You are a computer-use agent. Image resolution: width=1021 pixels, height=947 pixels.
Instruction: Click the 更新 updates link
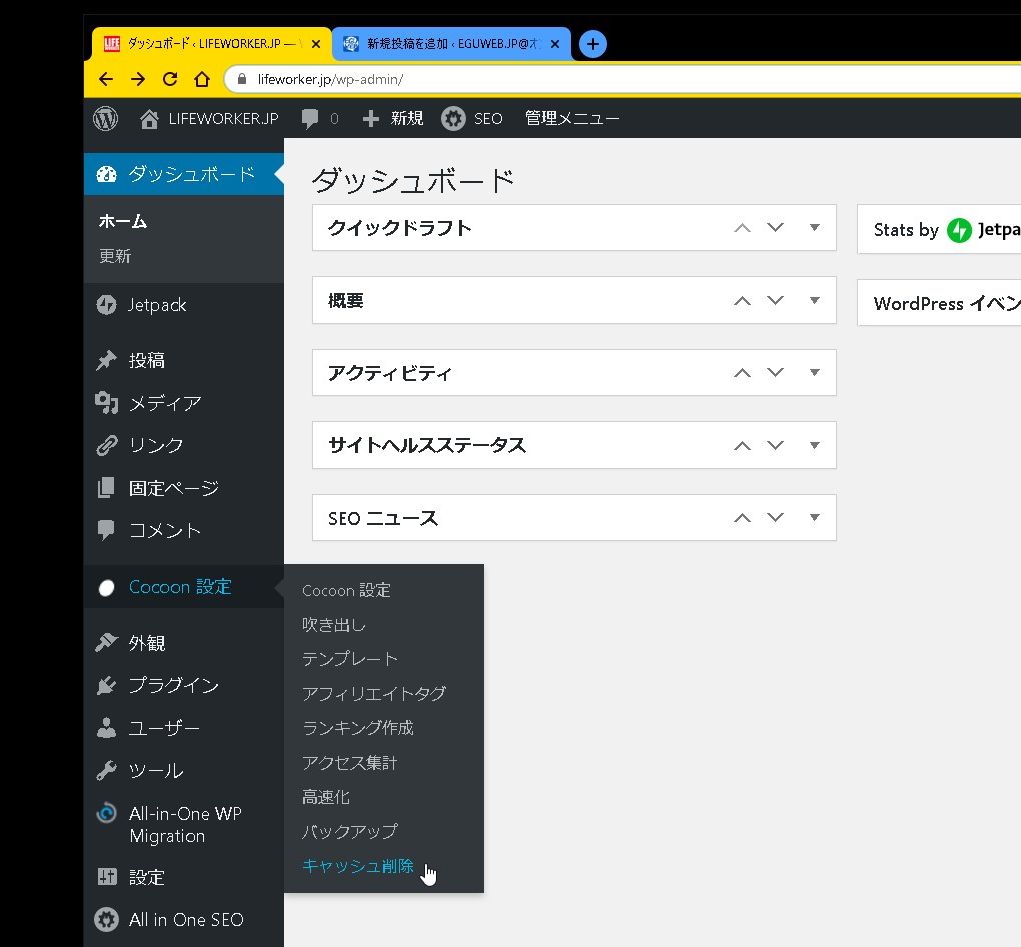[x=115, y=256]
